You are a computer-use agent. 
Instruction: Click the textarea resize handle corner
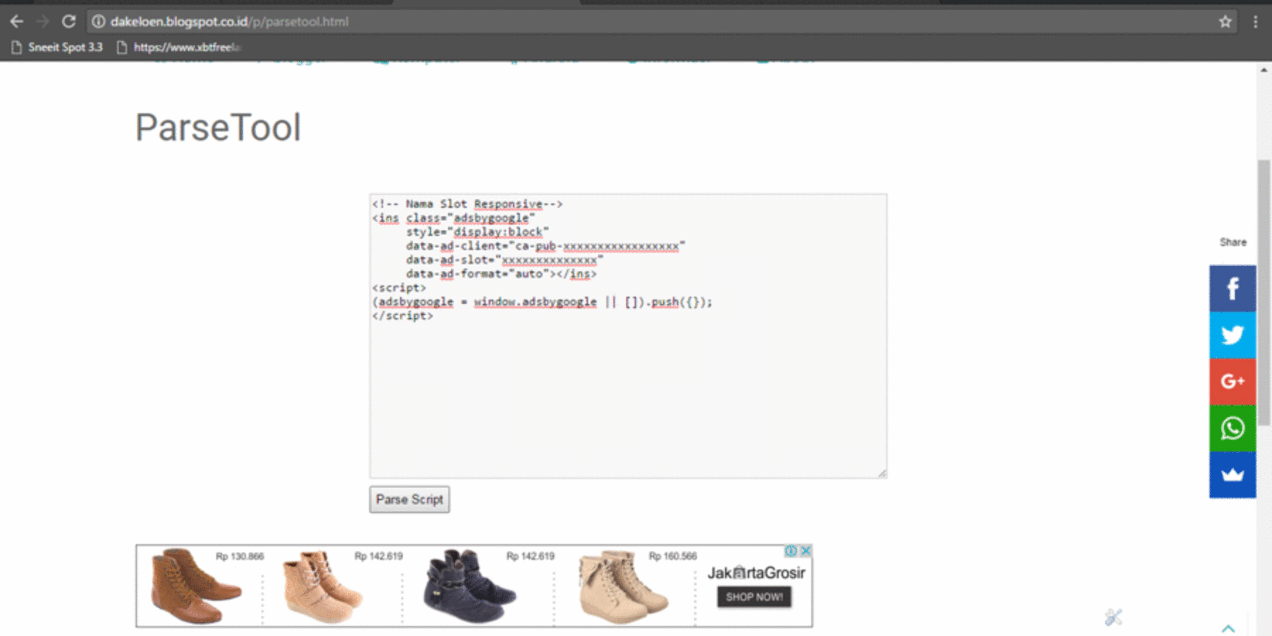(x=882, y=473)
